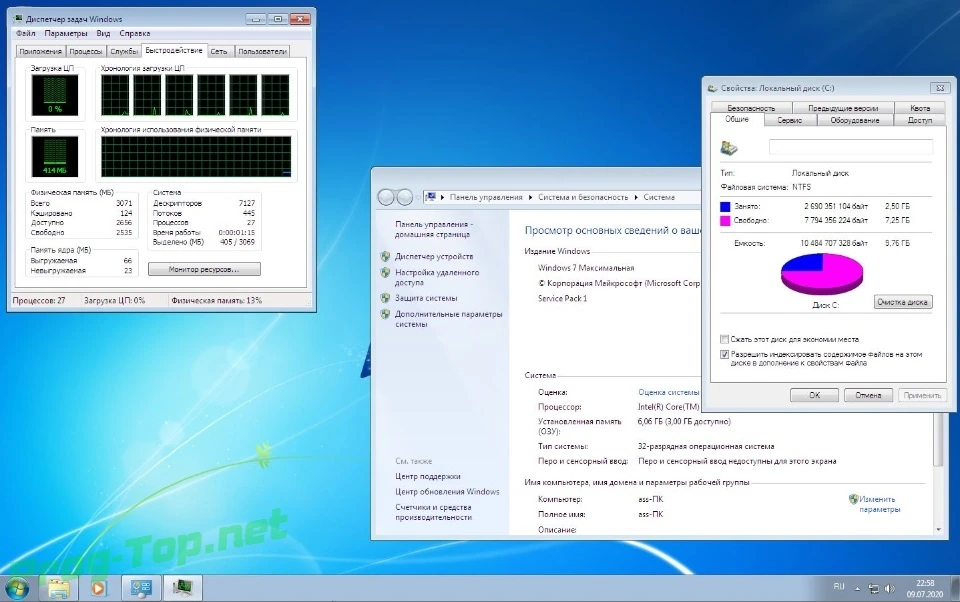
Task: Open Настройка удаленного доступа link
Action: point(437,277)
